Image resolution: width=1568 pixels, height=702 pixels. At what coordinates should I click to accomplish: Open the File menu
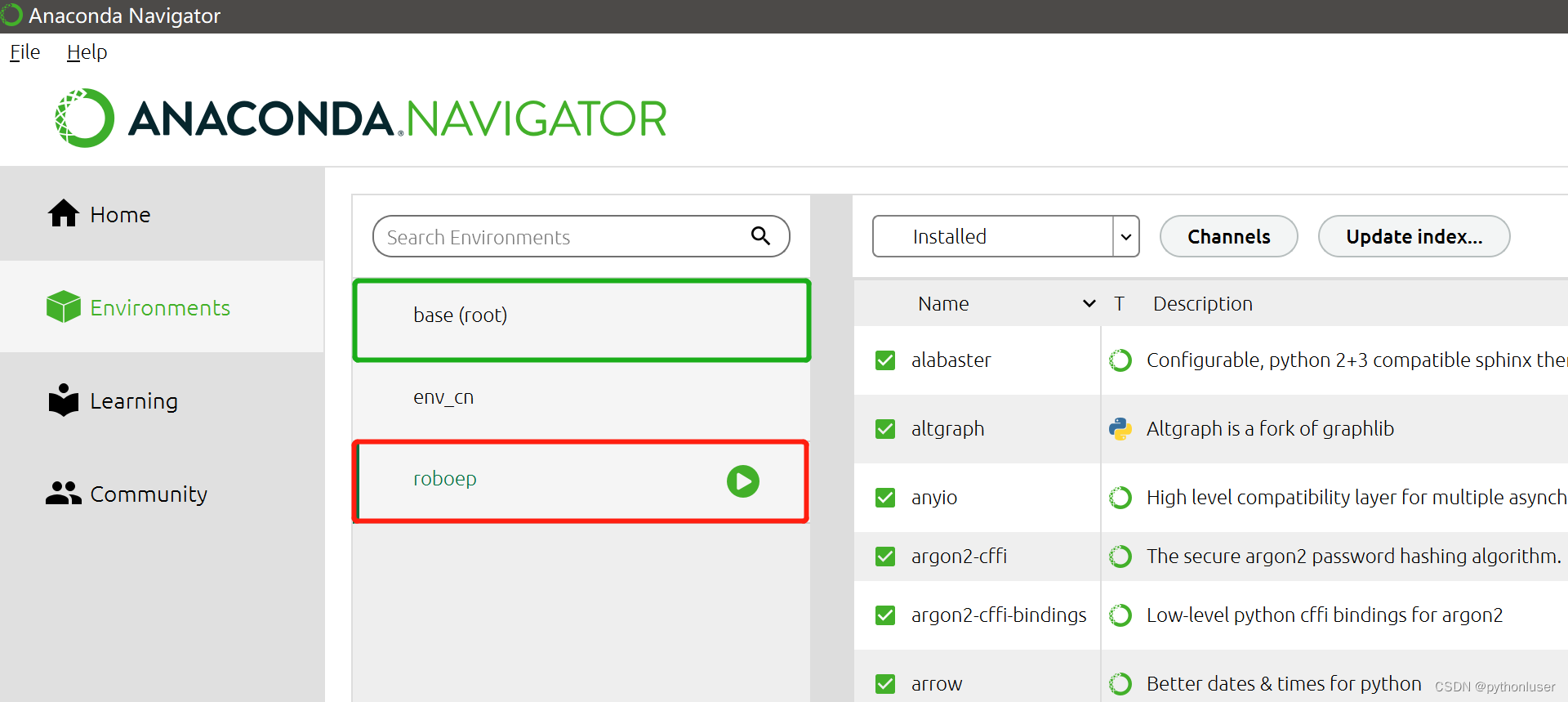[24, 52]
